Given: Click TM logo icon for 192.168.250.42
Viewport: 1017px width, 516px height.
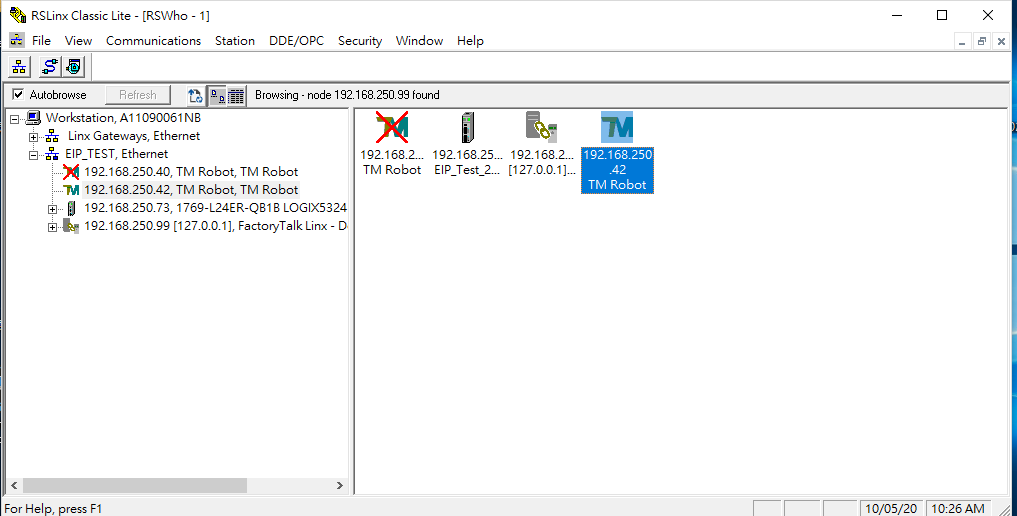Looking at the screenshot, I should 72,190.
